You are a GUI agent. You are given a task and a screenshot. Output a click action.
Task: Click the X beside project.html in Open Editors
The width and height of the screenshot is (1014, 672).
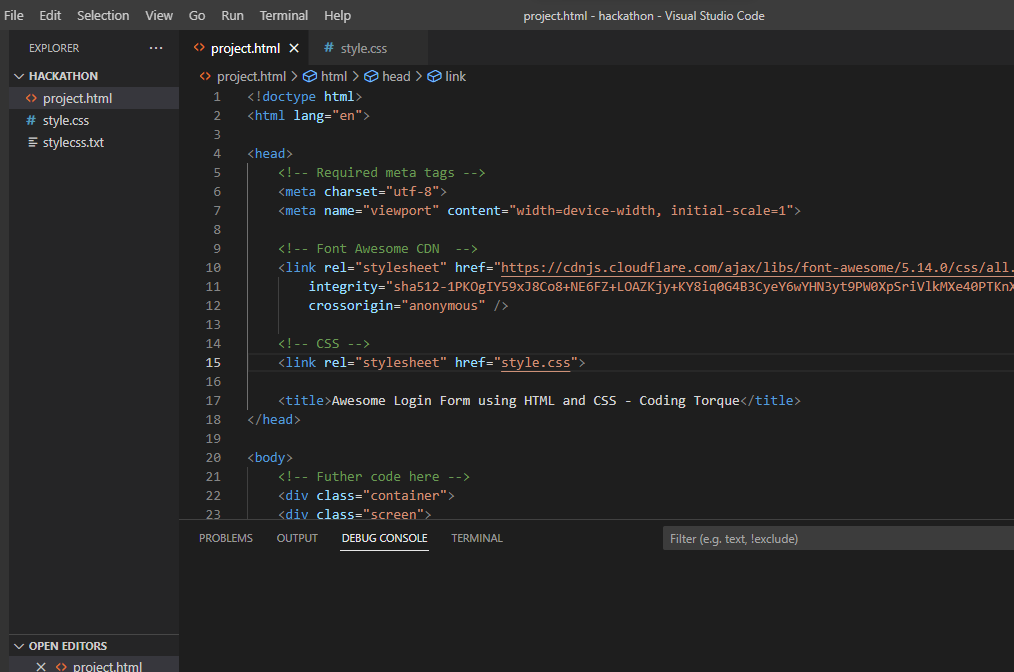coord(41,666)
